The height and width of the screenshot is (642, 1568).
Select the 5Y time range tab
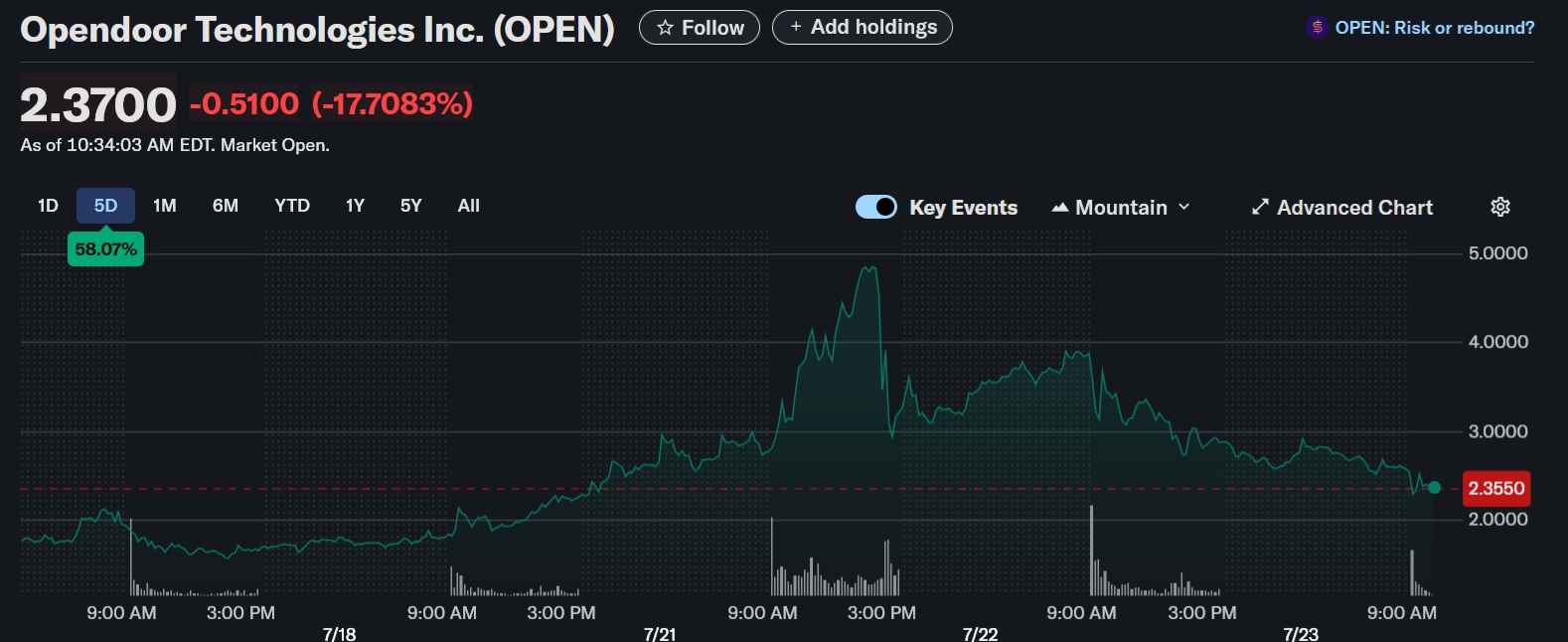point(411,206)
